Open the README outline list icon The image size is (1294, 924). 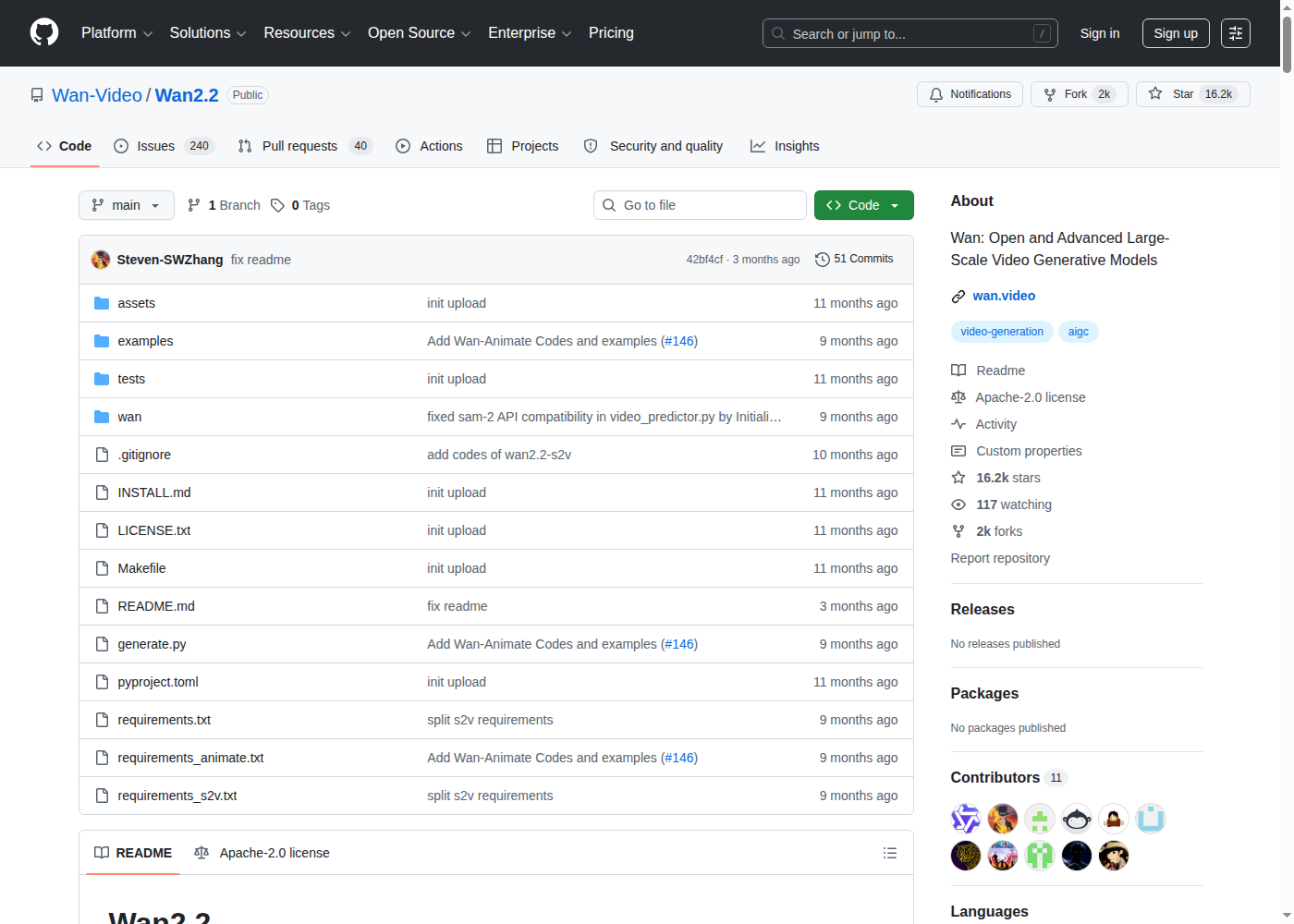890,853
